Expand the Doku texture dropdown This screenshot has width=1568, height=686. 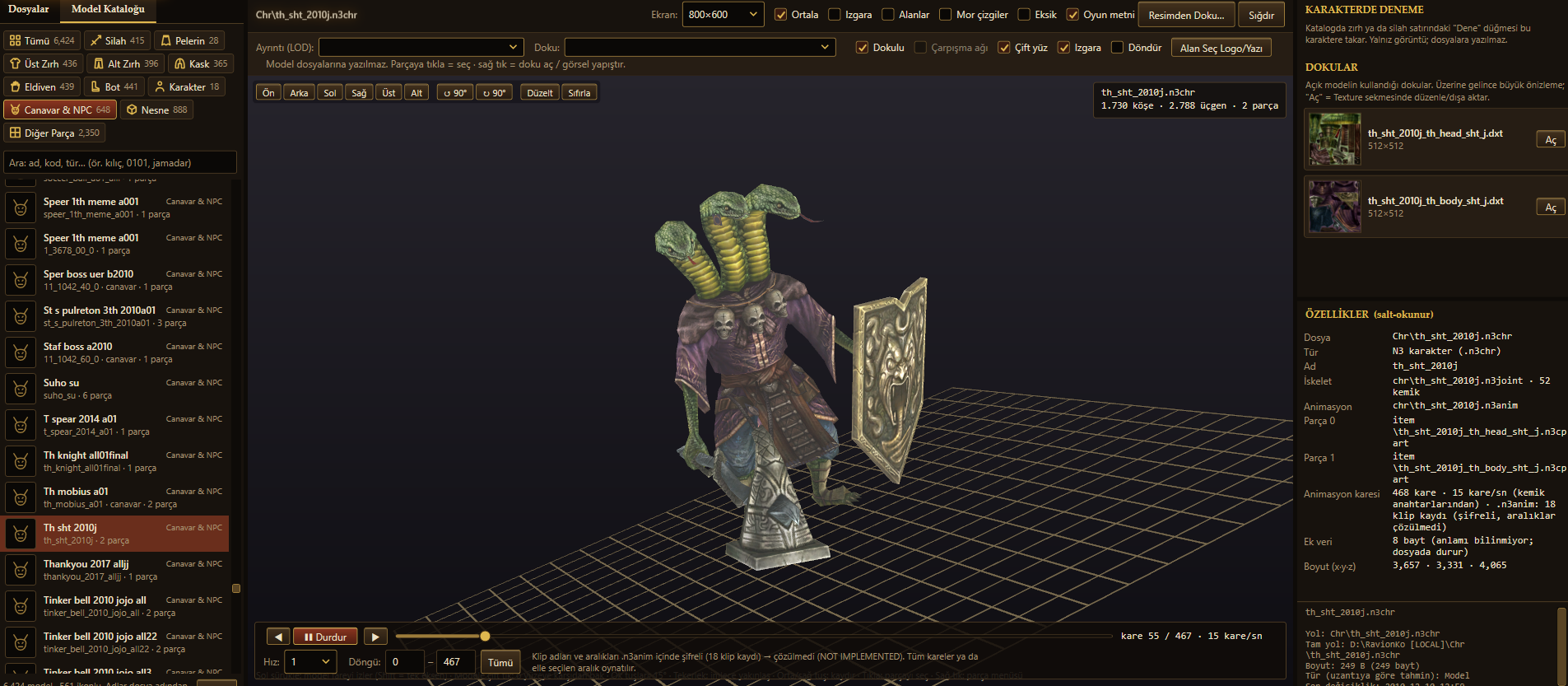tap(700, 48)
